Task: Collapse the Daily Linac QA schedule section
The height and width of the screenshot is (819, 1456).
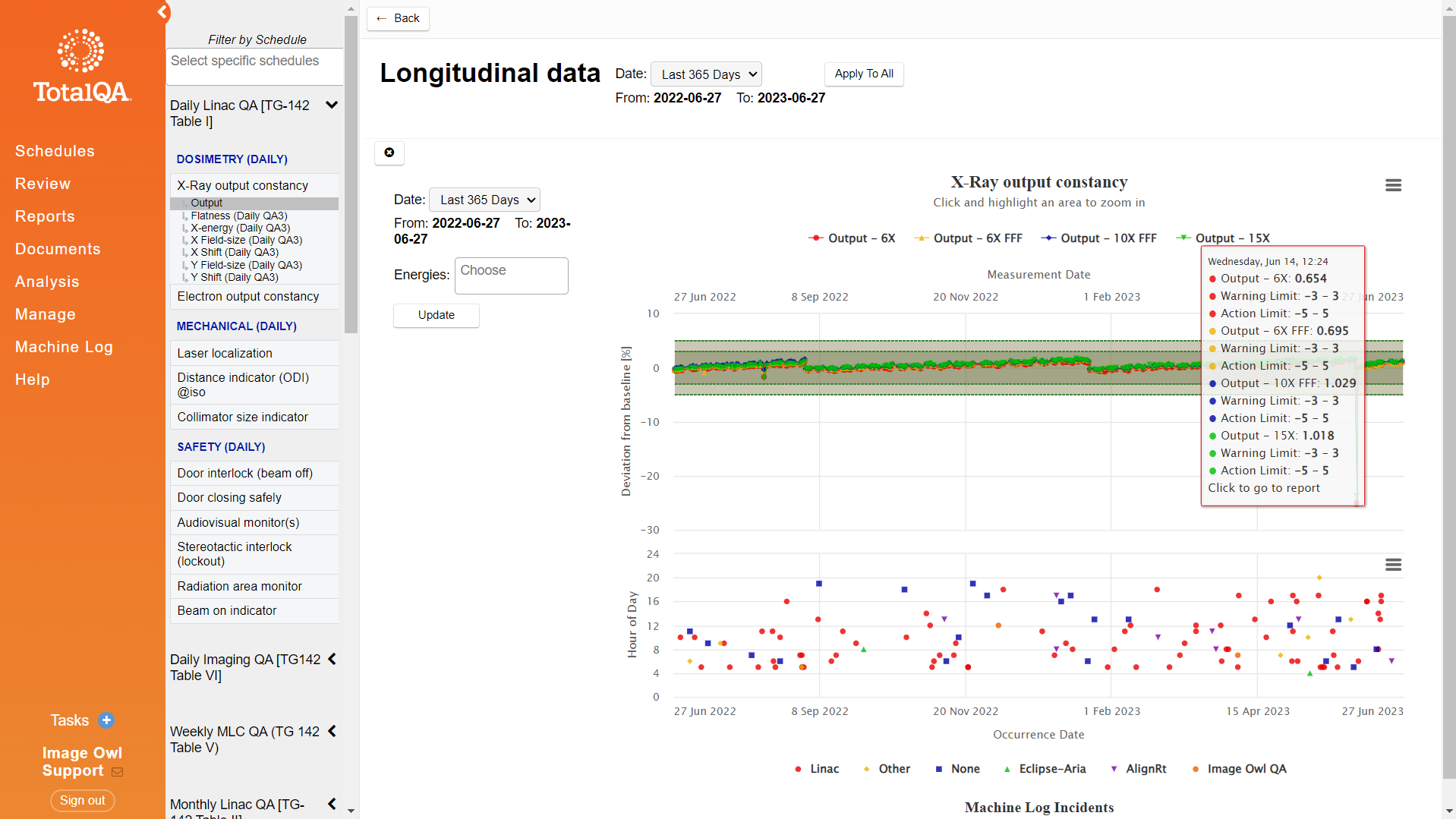Action: point(332,106)
